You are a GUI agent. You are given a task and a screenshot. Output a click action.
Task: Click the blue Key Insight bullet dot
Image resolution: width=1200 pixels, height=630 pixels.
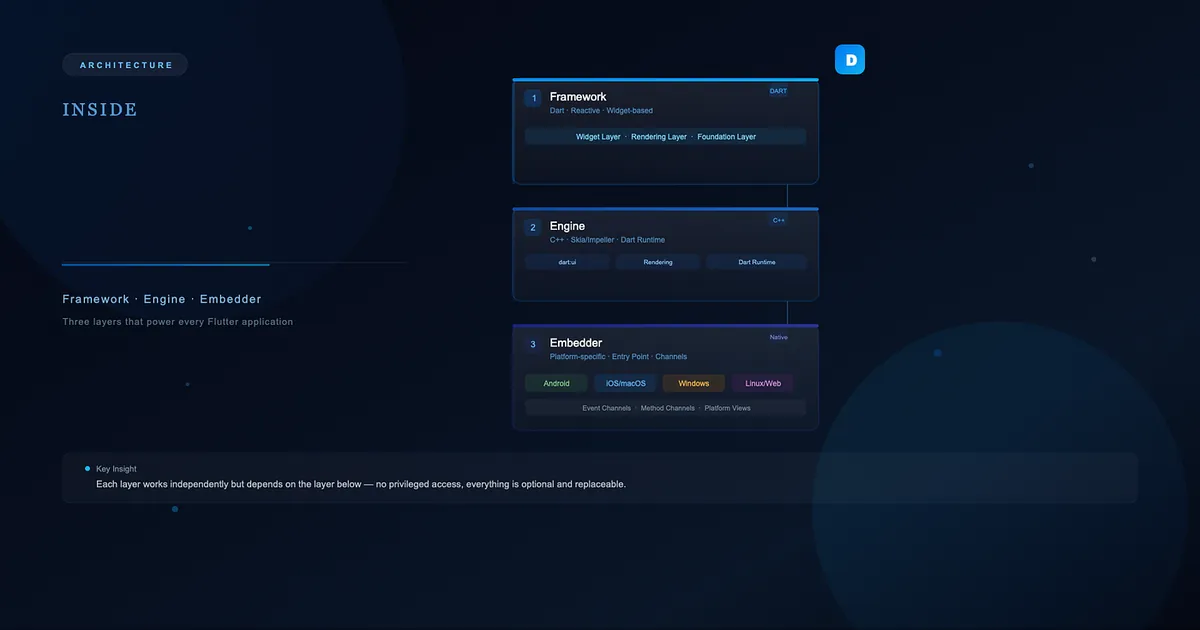(x=87, y=468)
